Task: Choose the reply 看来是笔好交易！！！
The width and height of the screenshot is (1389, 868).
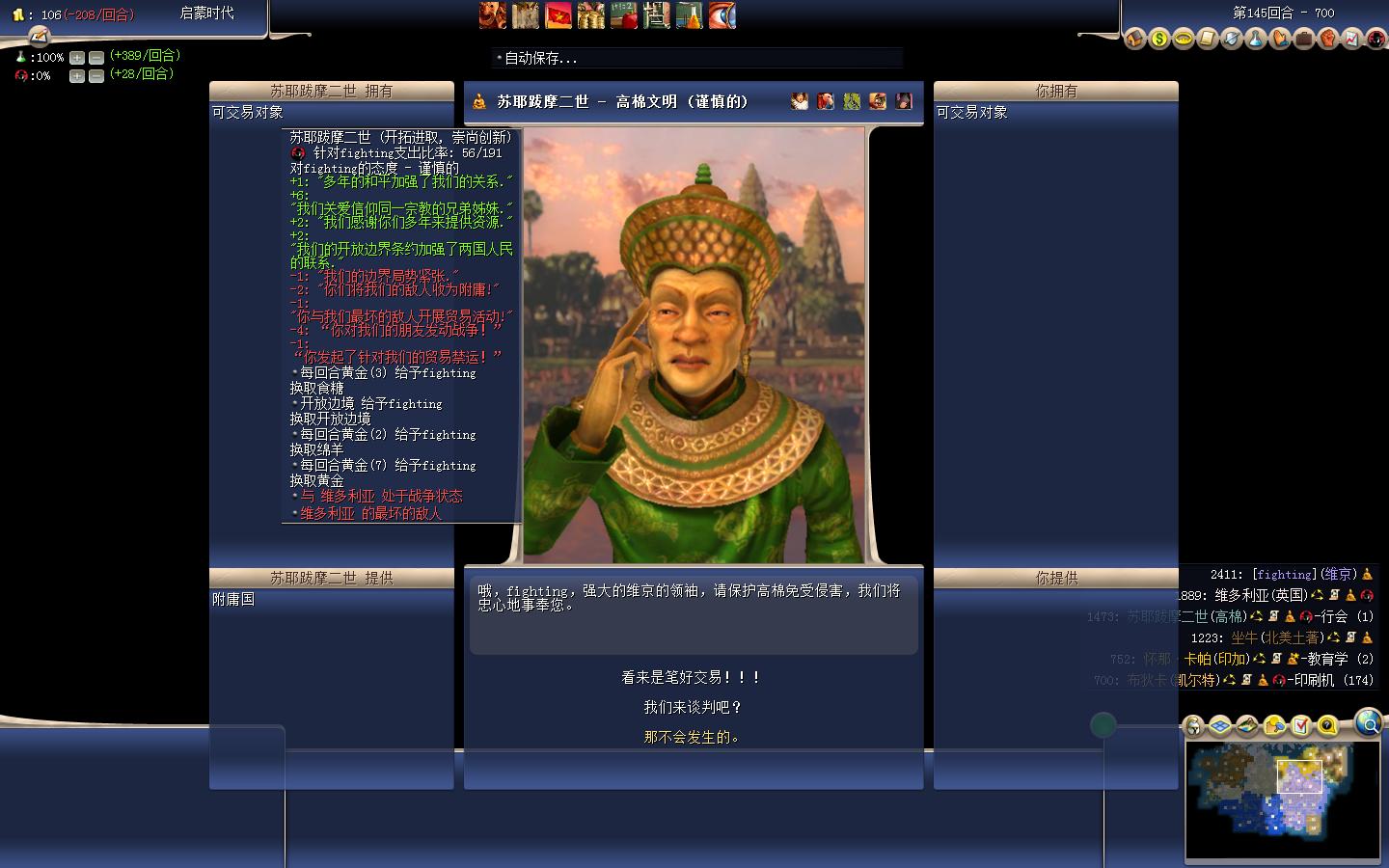Action: [x=693, y=678]
